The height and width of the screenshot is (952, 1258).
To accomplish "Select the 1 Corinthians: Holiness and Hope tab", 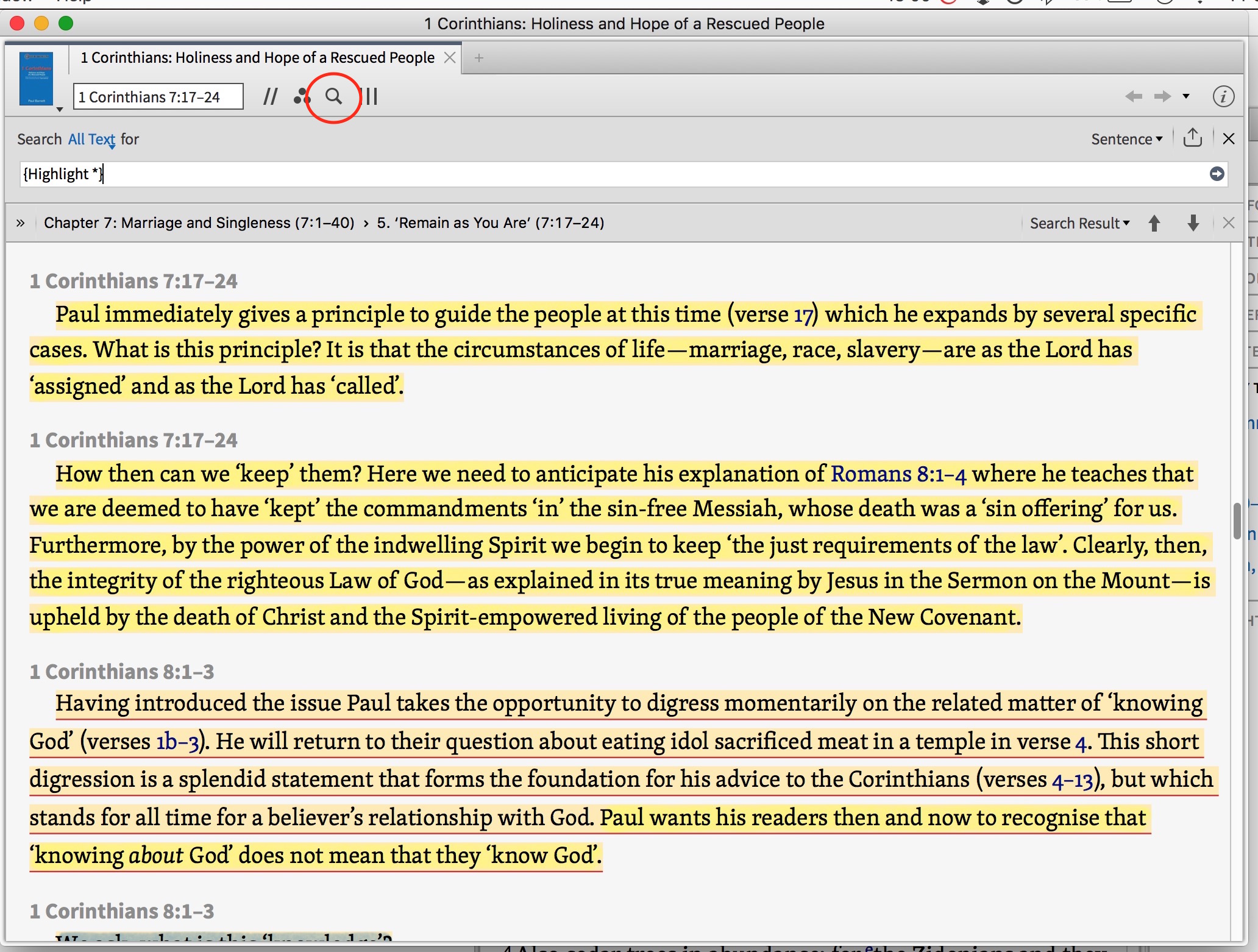I will point(258,57).
